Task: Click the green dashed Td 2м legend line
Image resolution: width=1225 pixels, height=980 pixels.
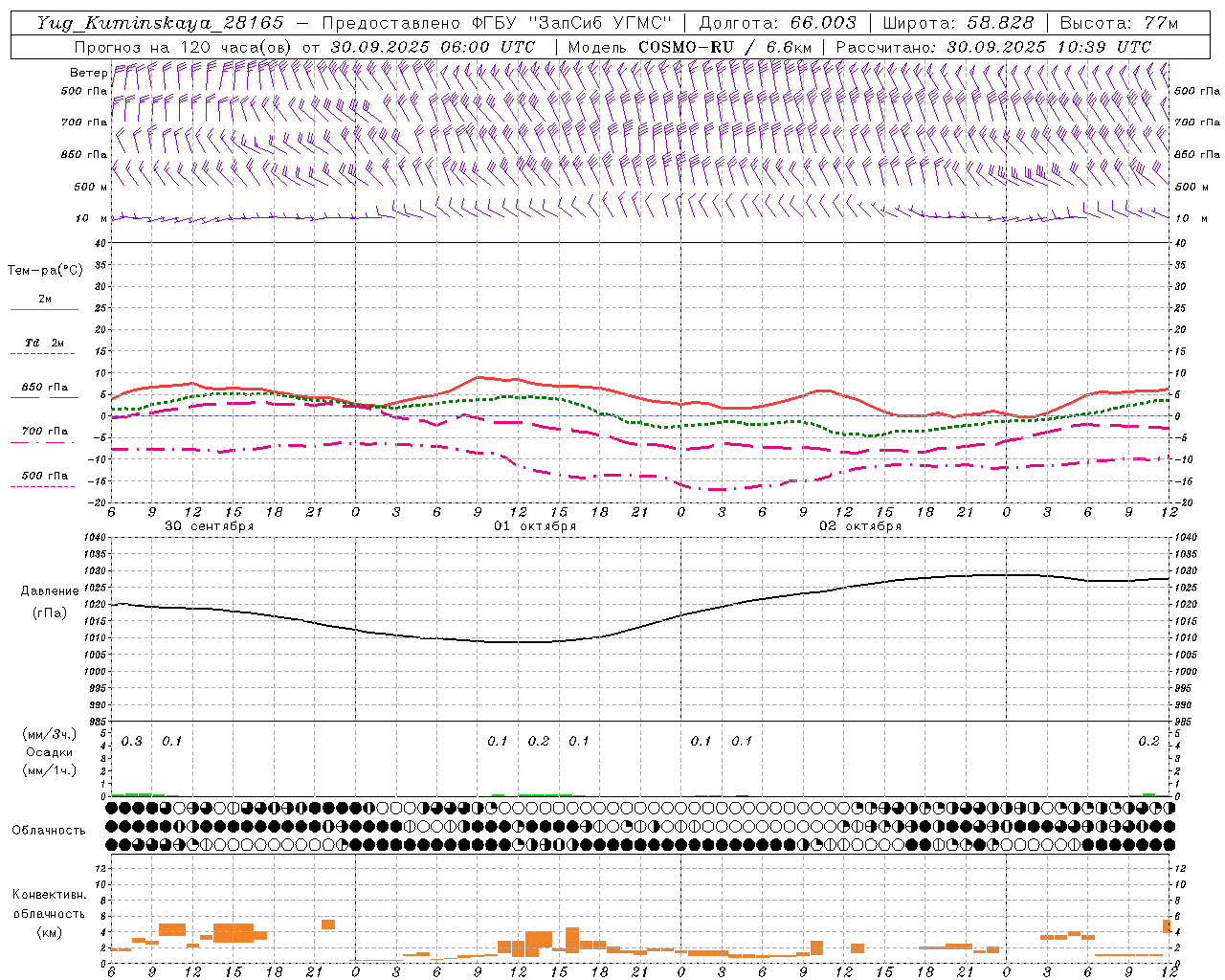Action: tap(44, 354)
